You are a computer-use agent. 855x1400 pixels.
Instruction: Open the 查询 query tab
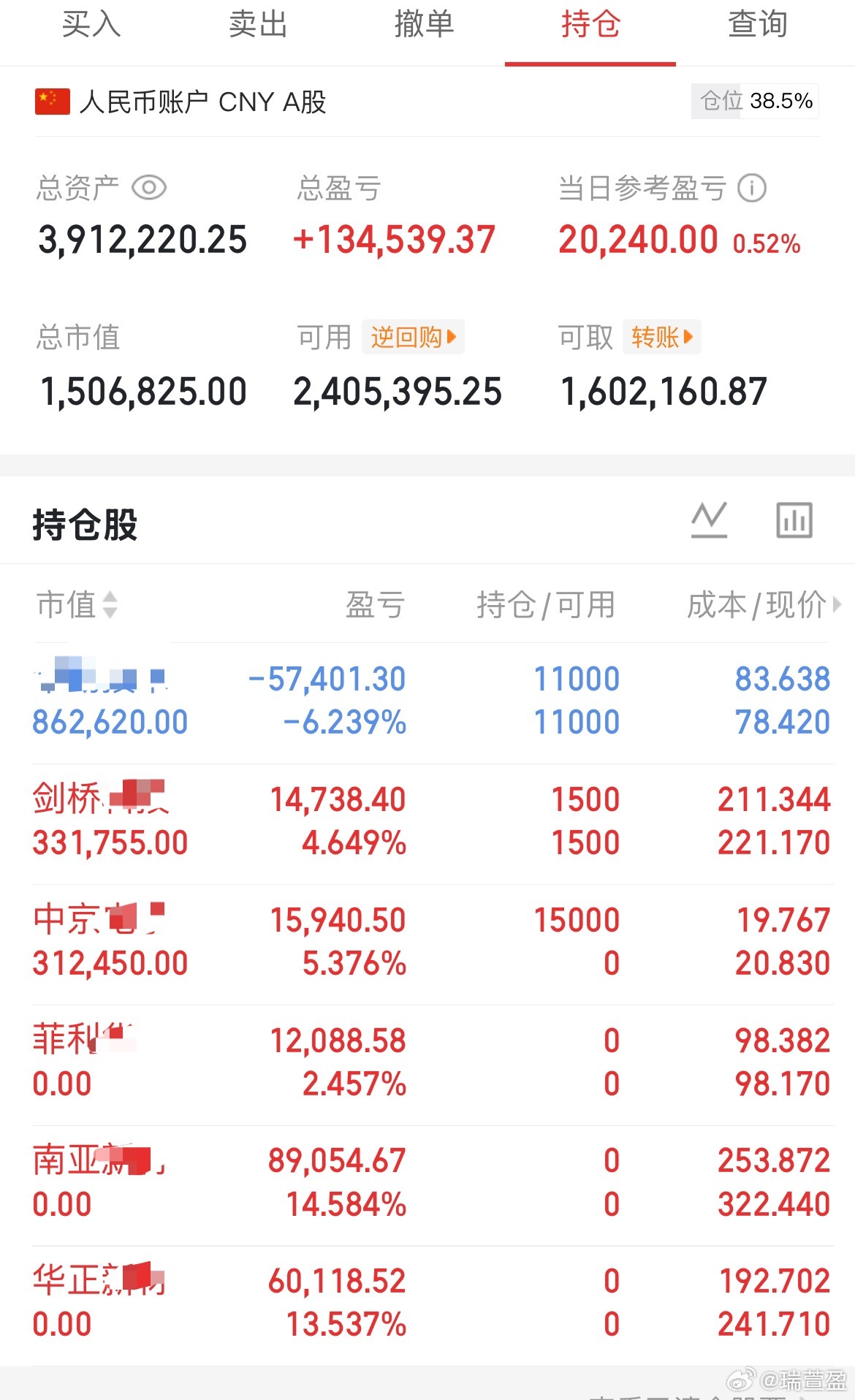pyautogui.click(x=758, y=25)
